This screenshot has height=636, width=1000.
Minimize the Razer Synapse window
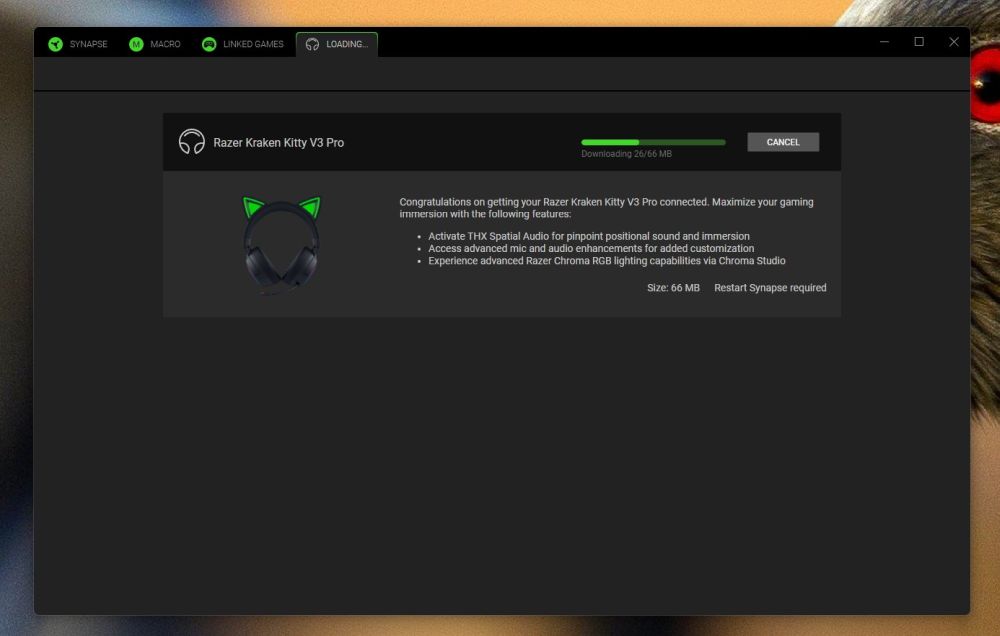tap(885, 42)
